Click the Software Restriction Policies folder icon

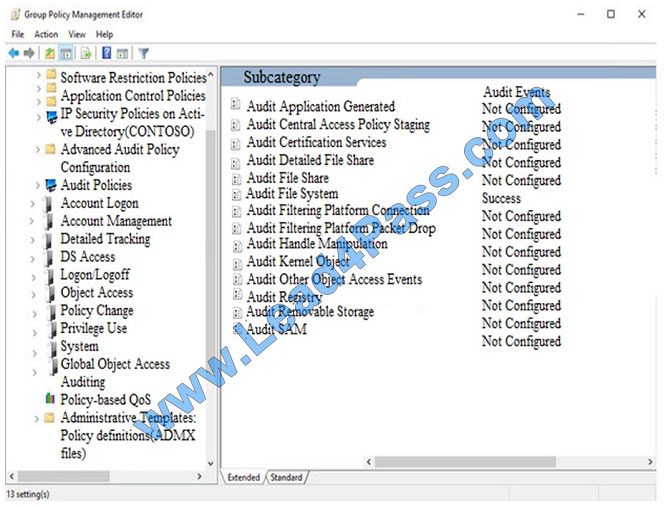coord(51,75)
